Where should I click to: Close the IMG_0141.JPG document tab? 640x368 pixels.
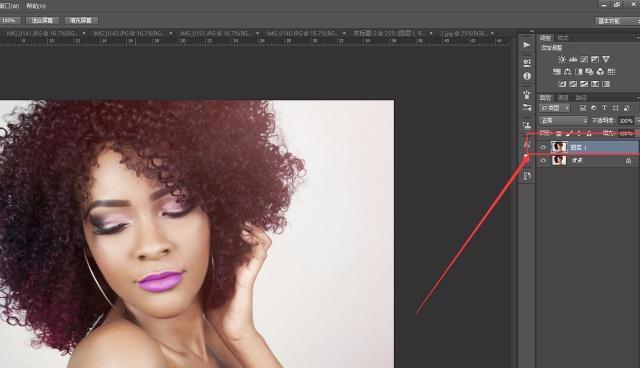pos(84,33)
